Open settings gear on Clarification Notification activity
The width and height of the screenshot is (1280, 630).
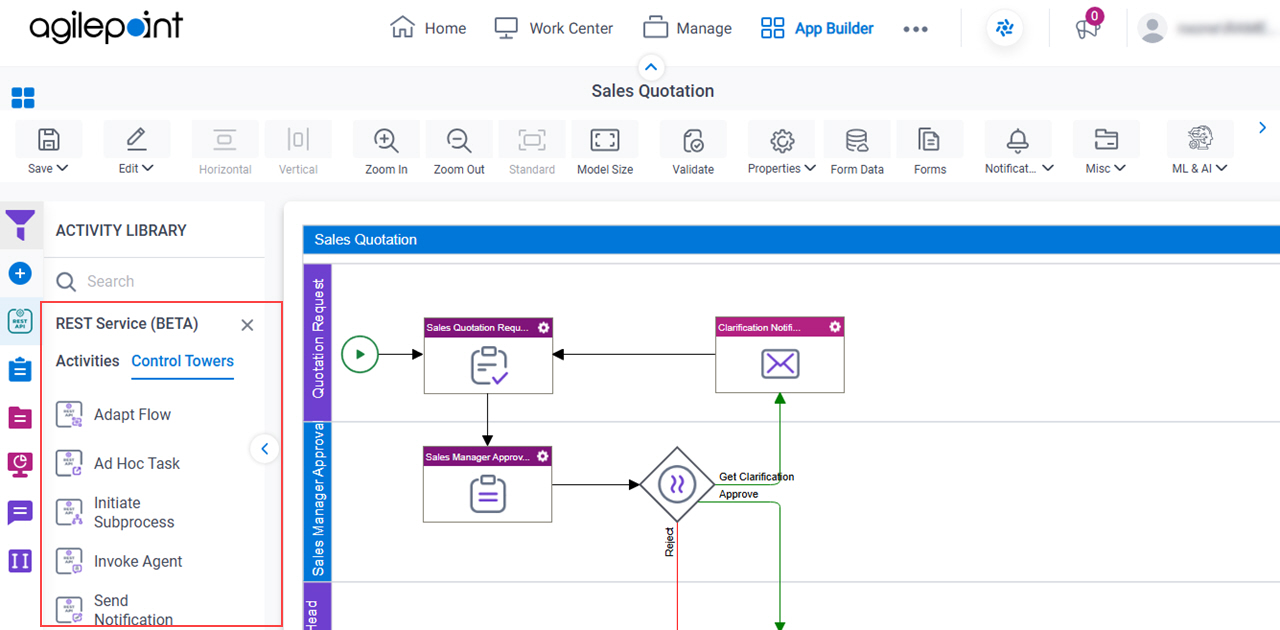pyautogui.click(x=835, y=327)
